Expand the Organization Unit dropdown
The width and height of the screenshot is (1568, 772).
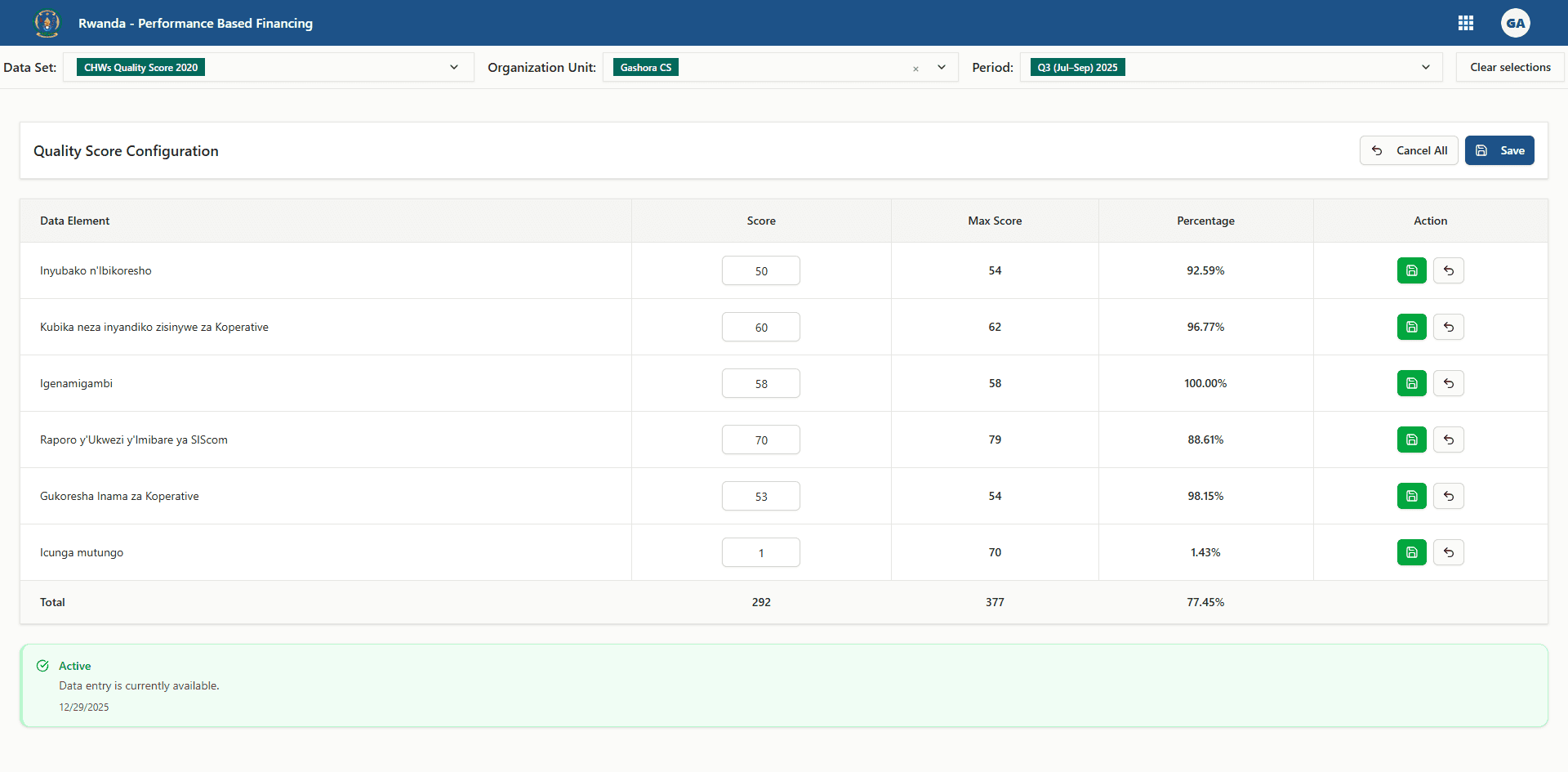942,67
